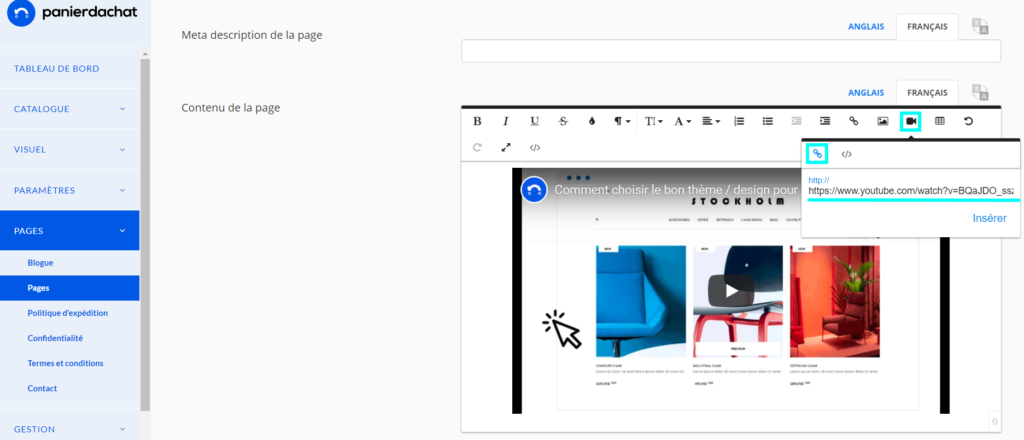Click the video URL input field

912,191
